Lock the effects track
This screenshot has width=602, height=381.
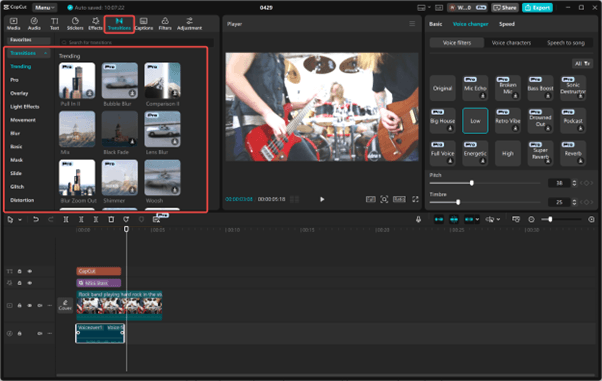click(x=19, y=283)
